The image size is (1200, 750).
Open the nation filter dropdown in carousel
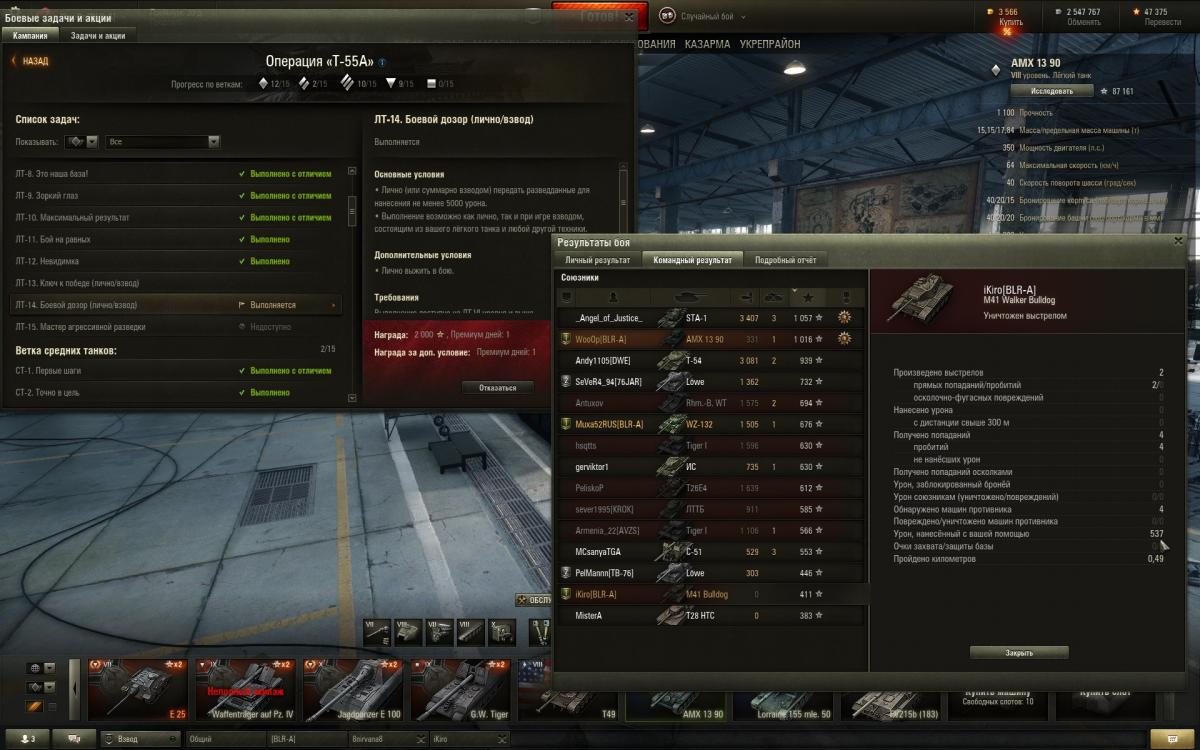point(41,668)
